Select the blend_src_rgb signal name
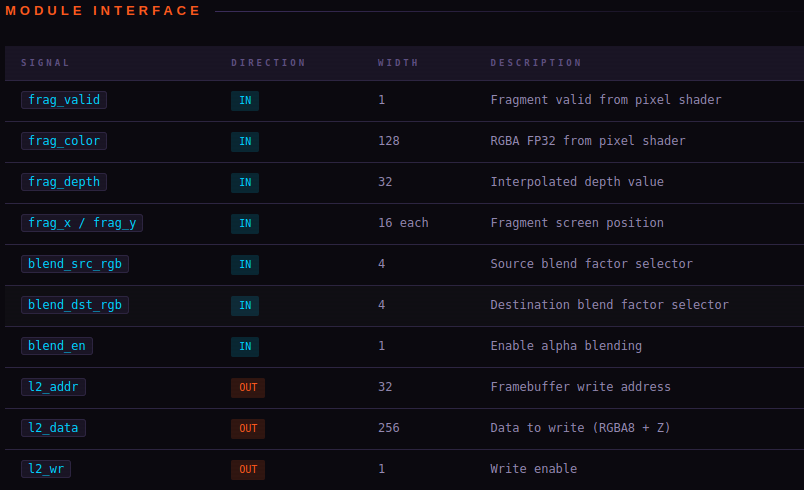The width and height of the screenshot is (804, 490). click(75, 264)
